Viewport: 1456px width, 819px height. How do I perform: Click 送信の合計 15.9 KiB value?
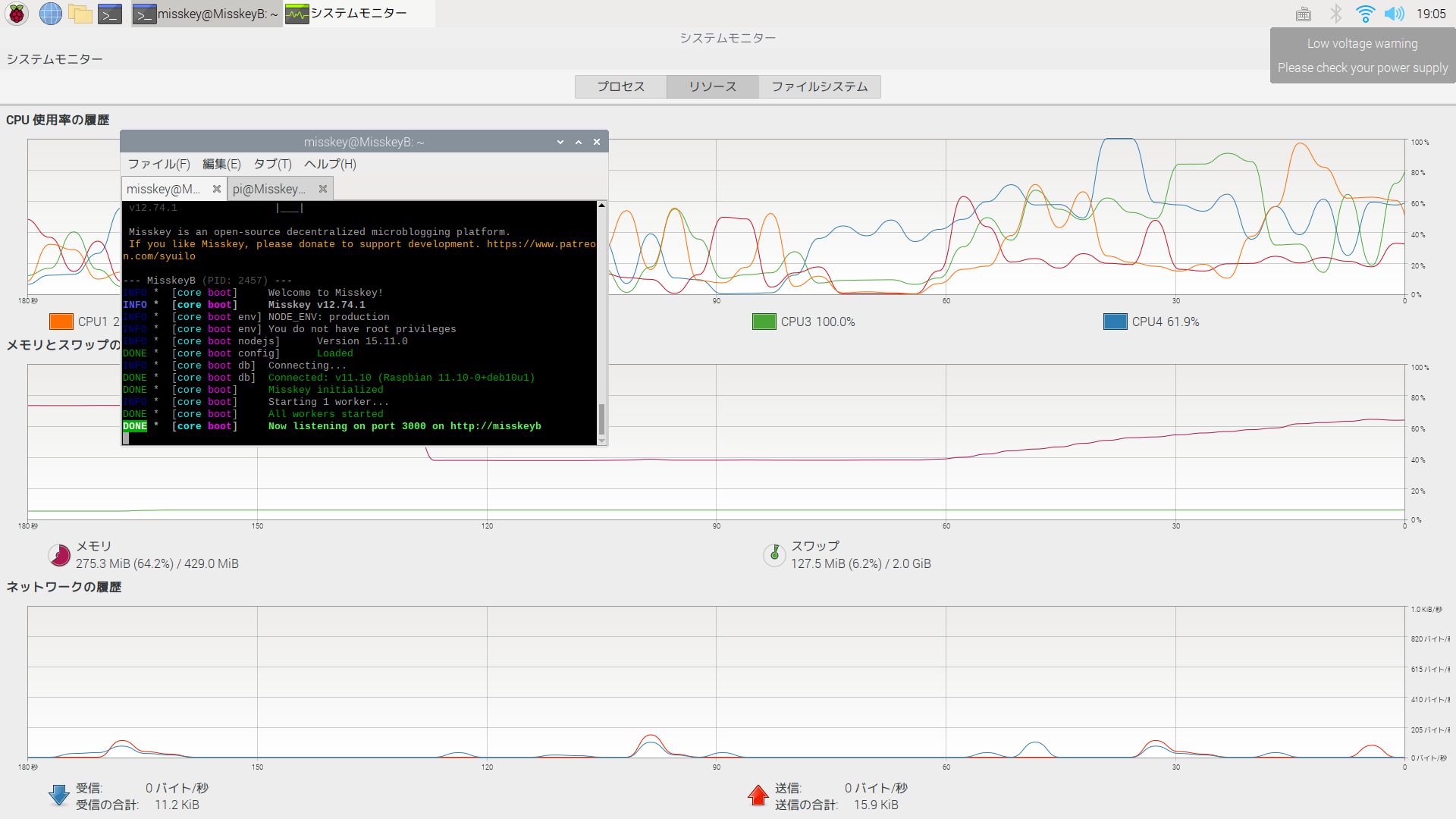tap(876, 805)
